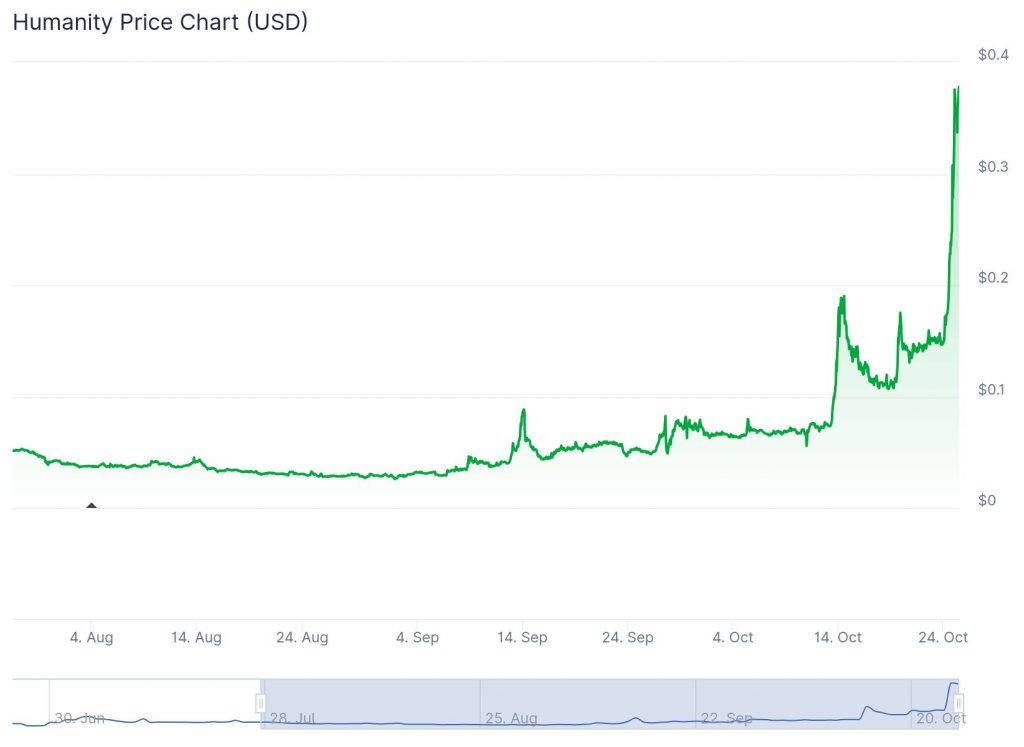Click the price line peak near 14. Oct
Screen dimensions: 1024x747
pos(843,296)
